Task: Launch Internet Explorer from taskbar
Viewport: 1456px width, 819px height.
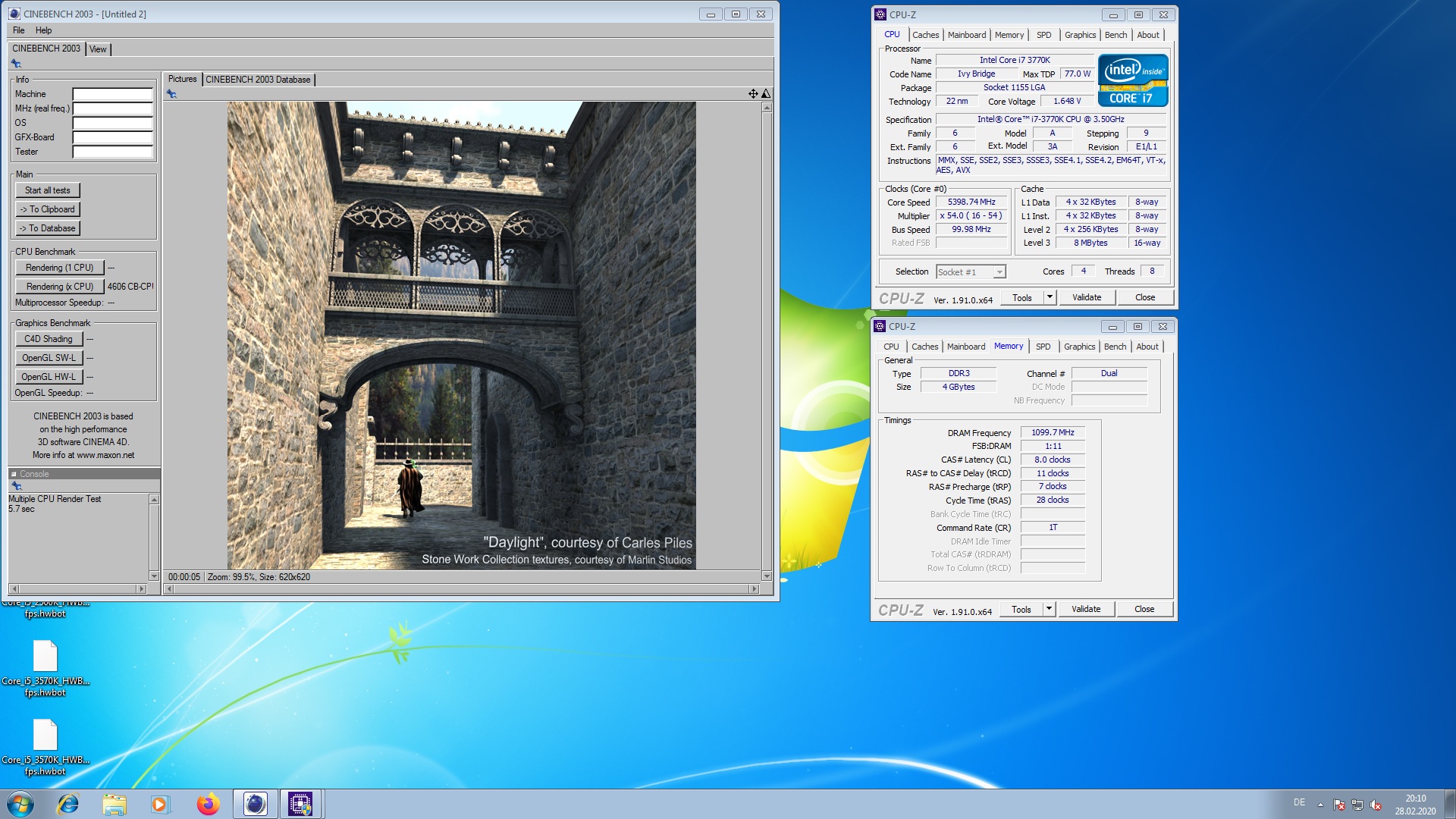Action: click(68, 804)
